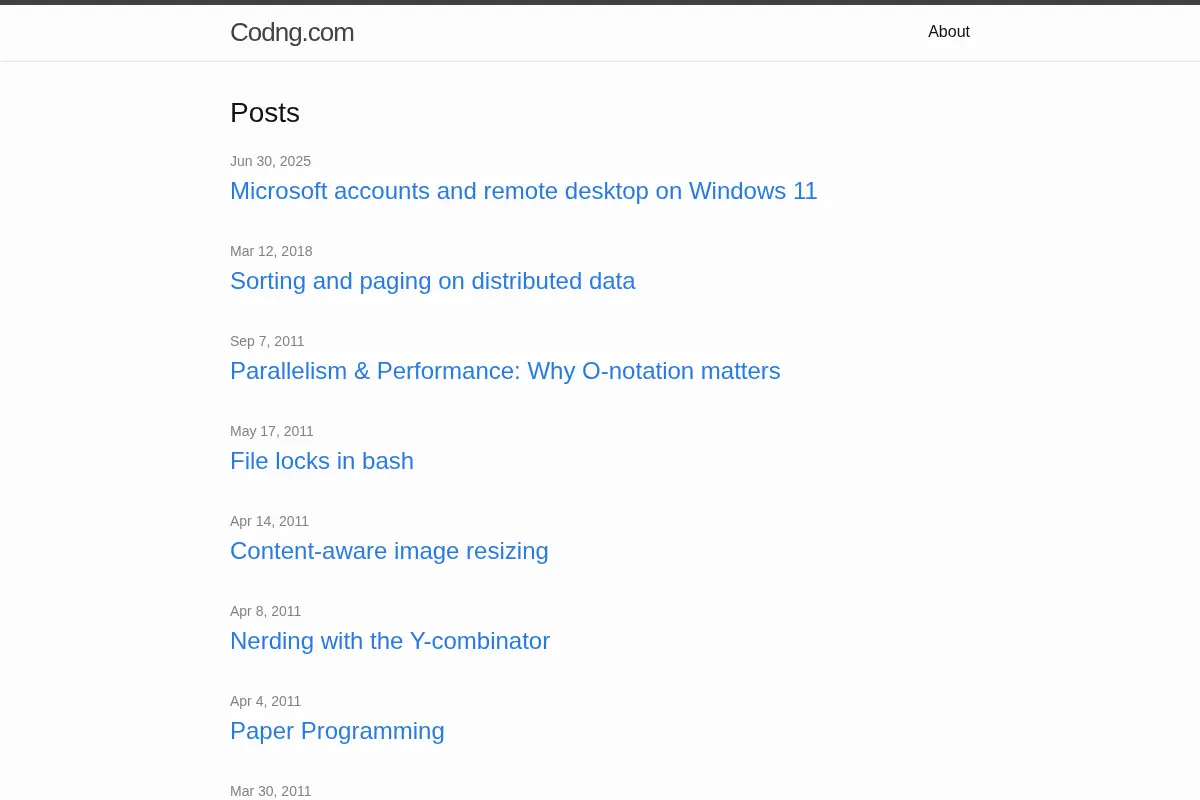
Task: Open Parallelism & Performance O-notation post
Action: (x=505, y=371)
